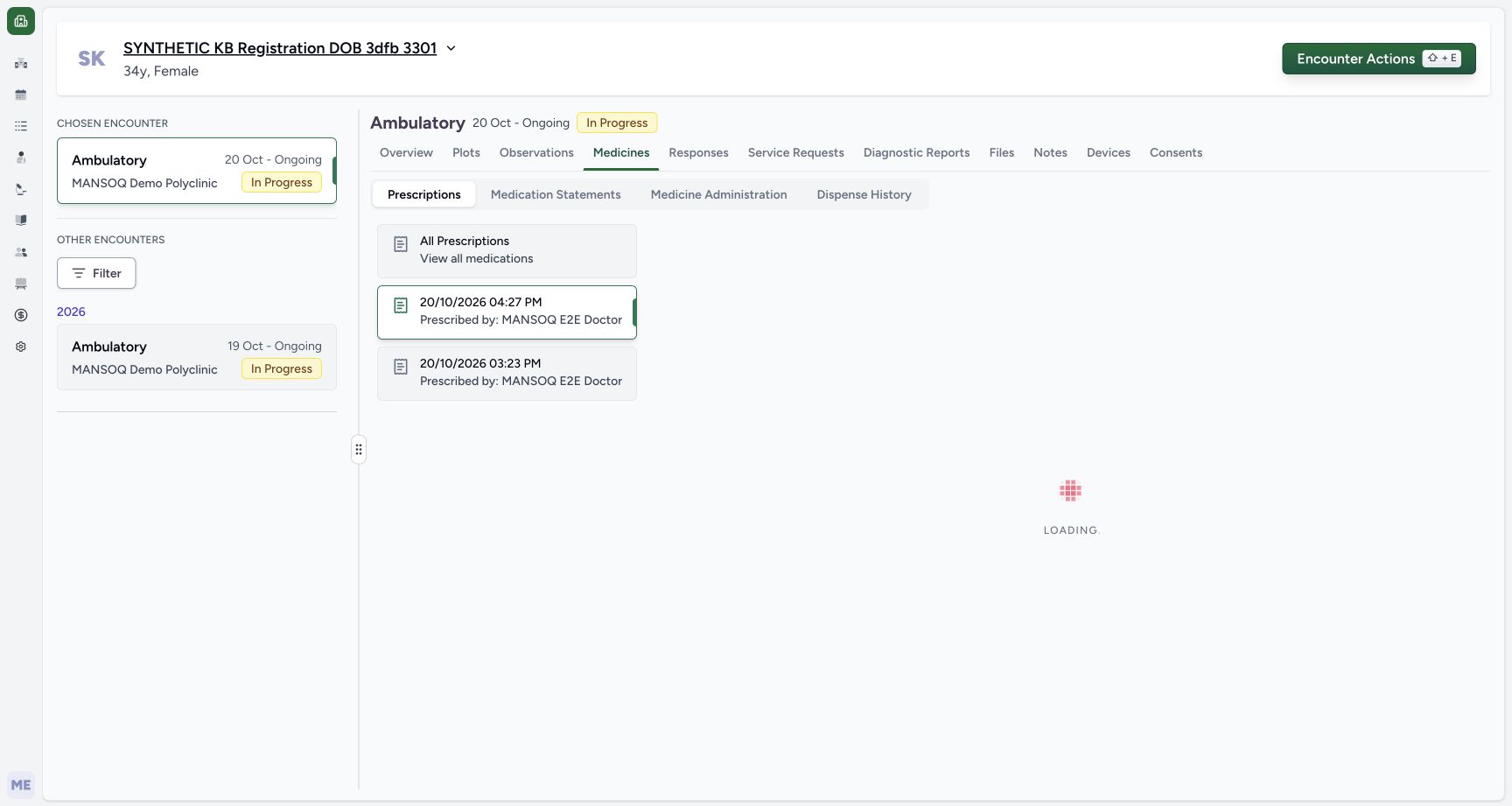Expand the patient name dropdown chevron
1512x806 pixels.
451,48
